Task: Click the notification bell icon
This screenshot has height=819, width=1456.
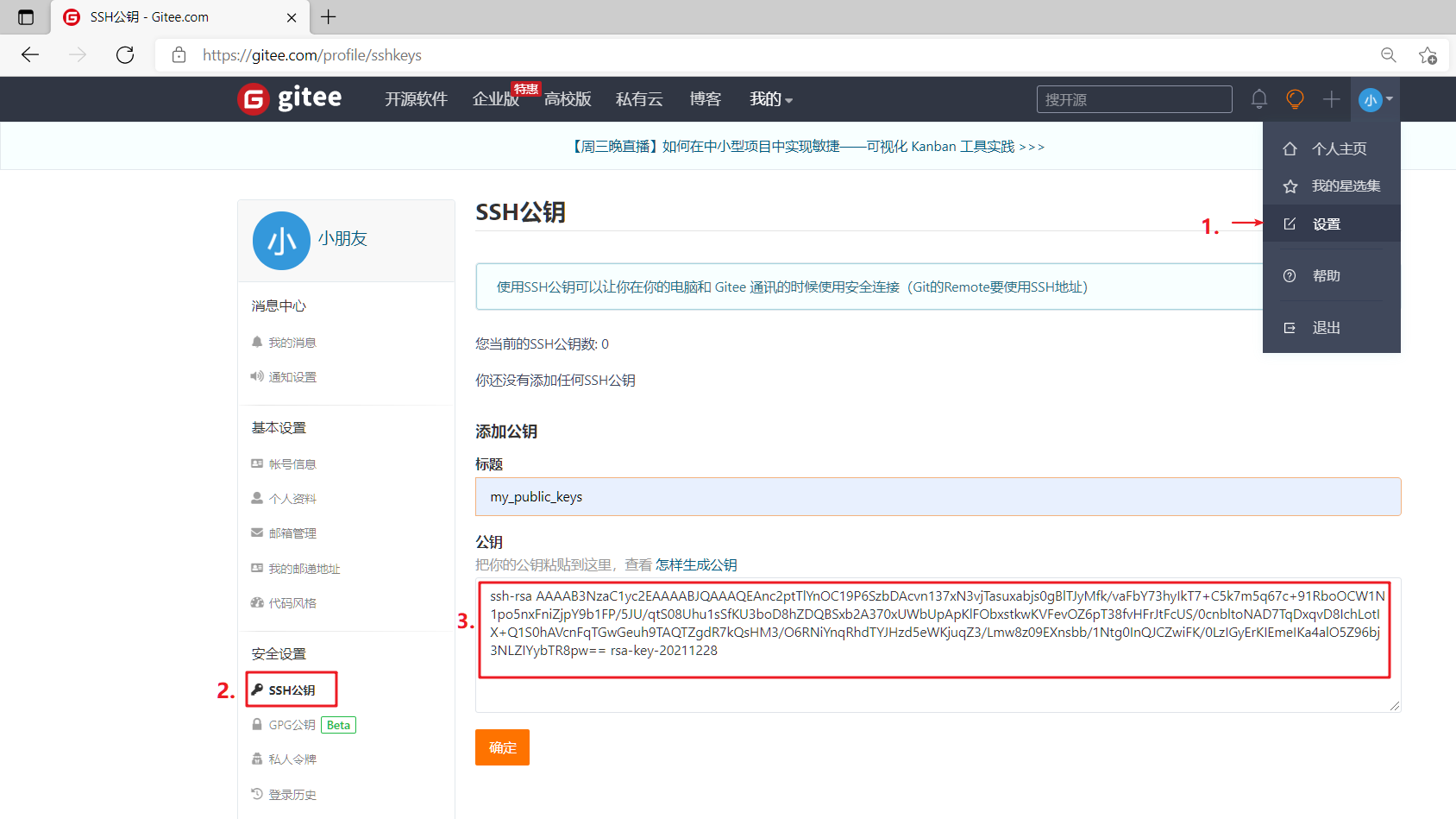Action: click(1258, 98)
